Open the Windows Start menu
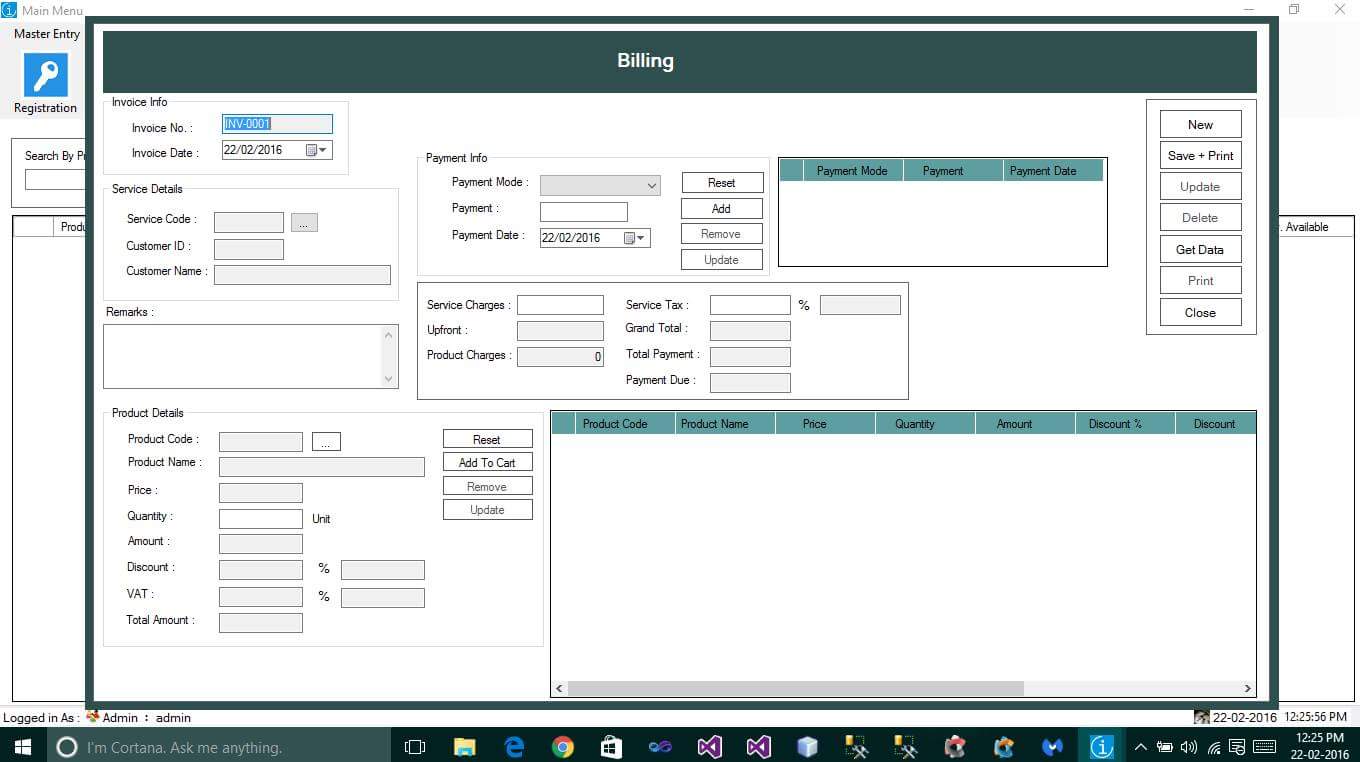This screenshot has height=762, width=1360. 20,747
